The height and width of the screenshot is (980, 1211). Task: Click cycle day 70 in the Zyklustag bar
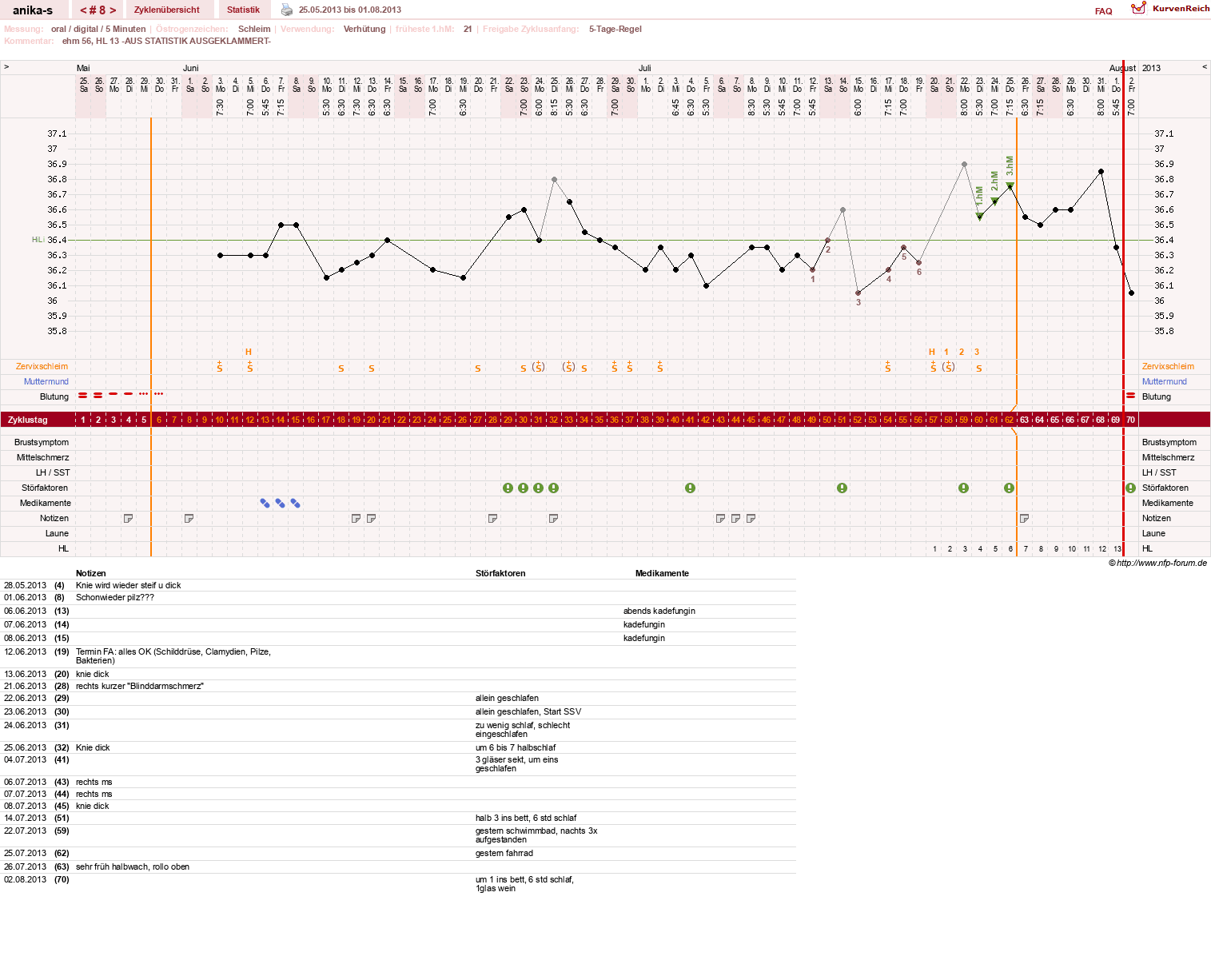tap(1130, 420)
